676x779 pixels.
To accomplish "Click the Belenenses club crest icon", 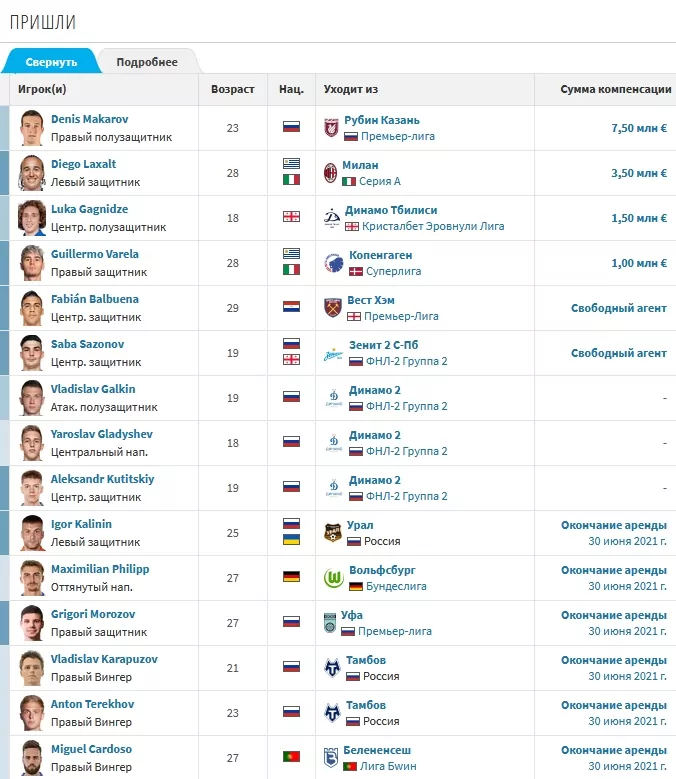I will point(332,758).
